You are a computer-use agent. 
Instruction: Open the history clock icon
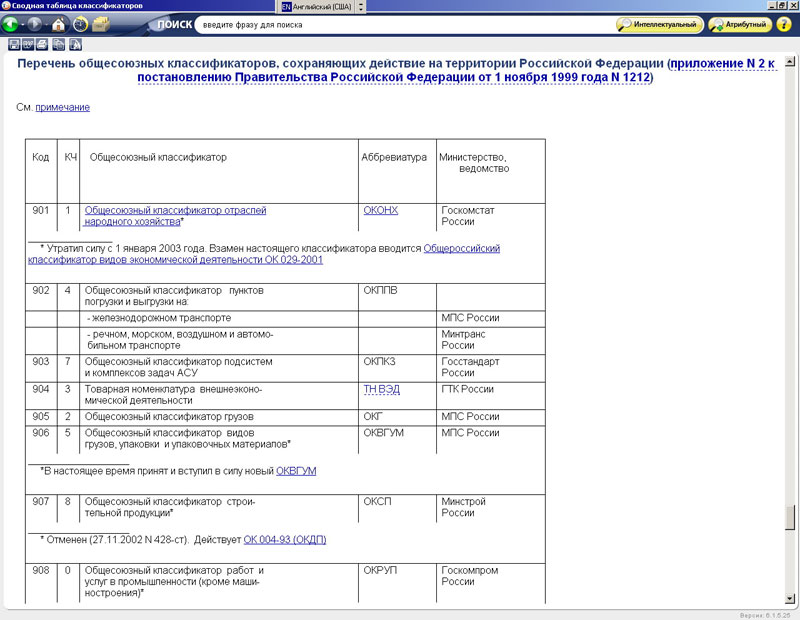click(x=80, y=24)
